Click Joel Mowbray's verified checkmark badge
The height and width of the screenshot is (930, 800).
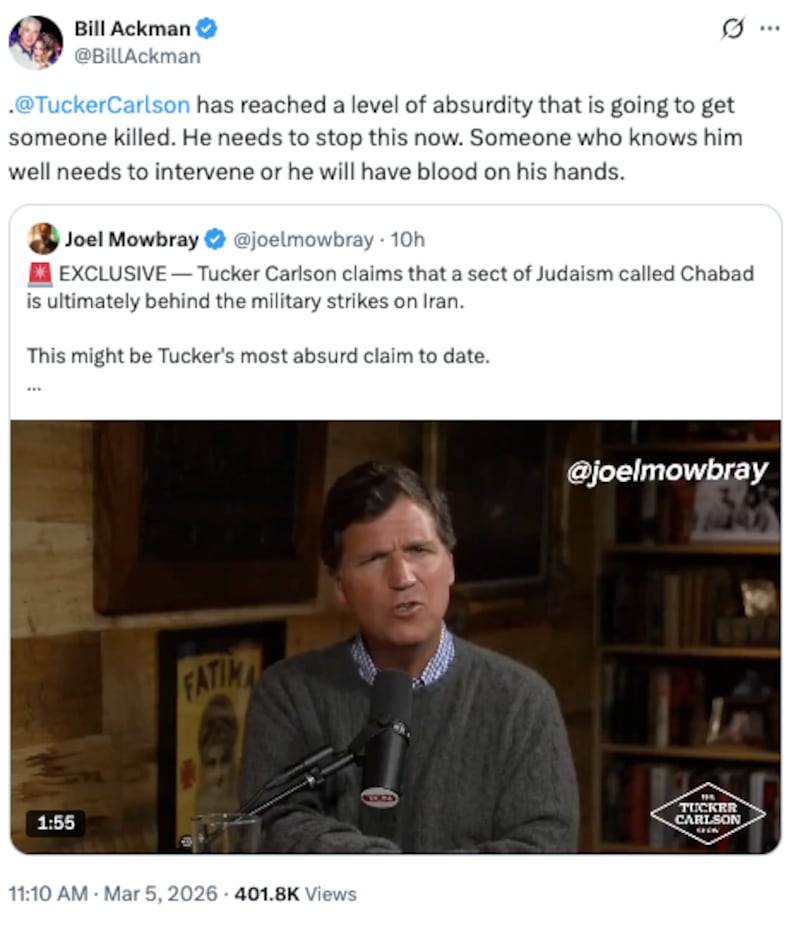tap(215, 239)
